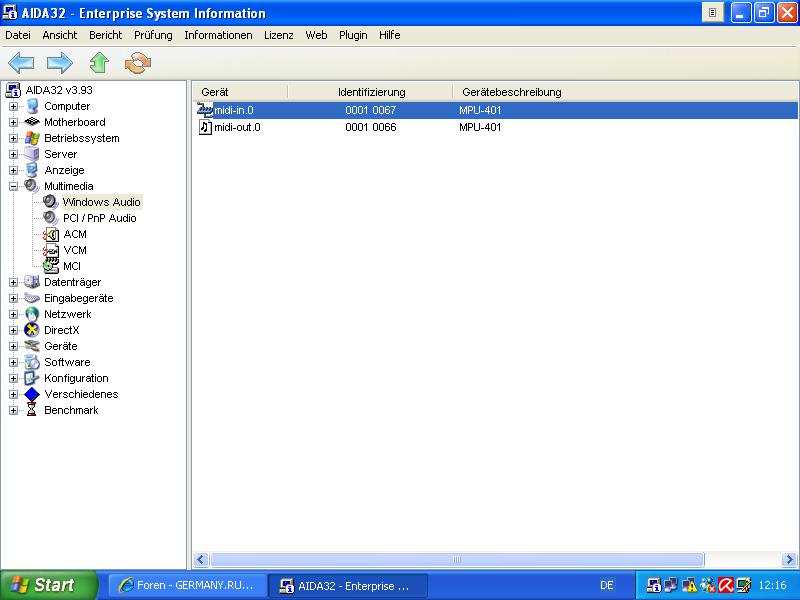The width and height of the screenshot is (800, 600).
Task: Click the AIDA32 taskbar button
Action: (347, 585)
